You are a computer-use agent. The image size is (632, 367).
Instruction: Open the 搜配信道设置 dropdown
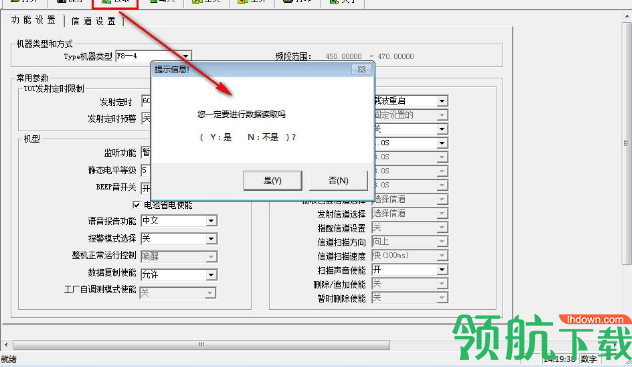(x=442, y=228)
